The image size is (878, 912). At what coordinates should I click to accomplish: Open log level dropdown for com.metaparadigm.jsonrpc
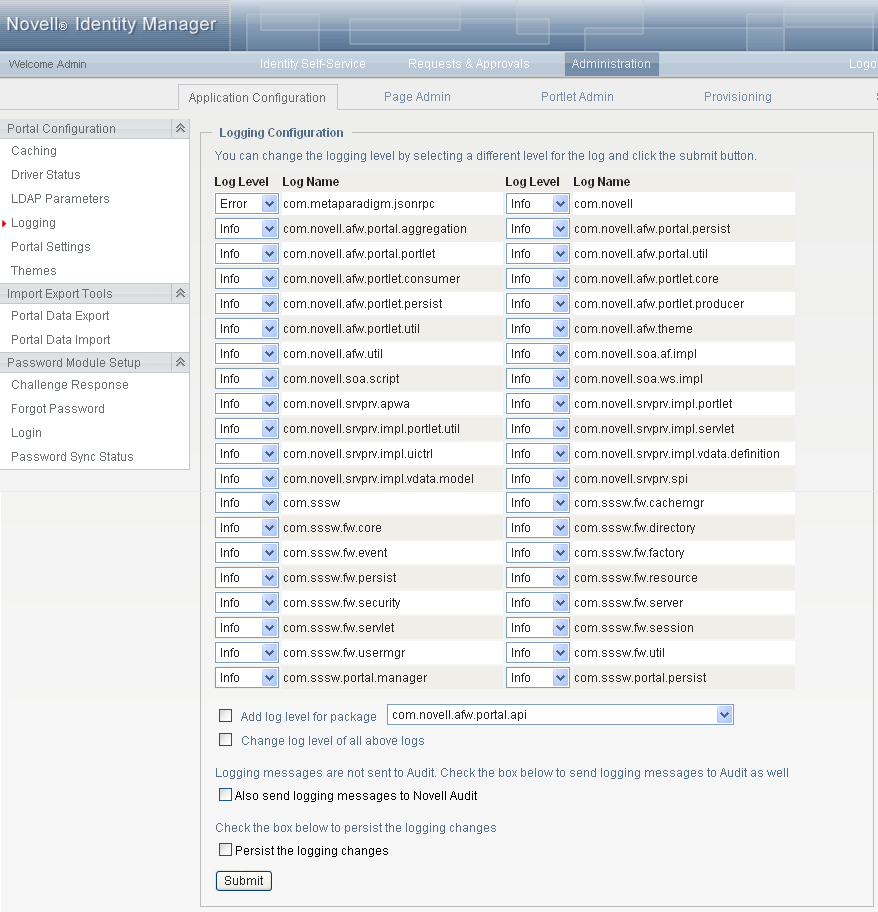click(x=247, y=204)
